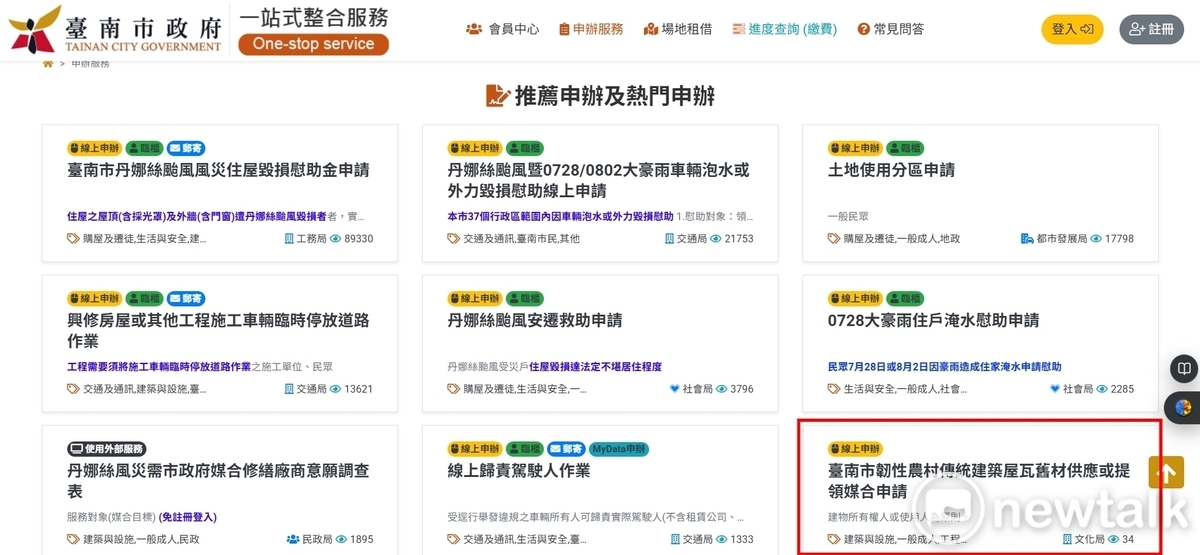Open 土地使用分區申請 card
Viewport: 1200px width, 555px height.
click(x=891, y=170)
